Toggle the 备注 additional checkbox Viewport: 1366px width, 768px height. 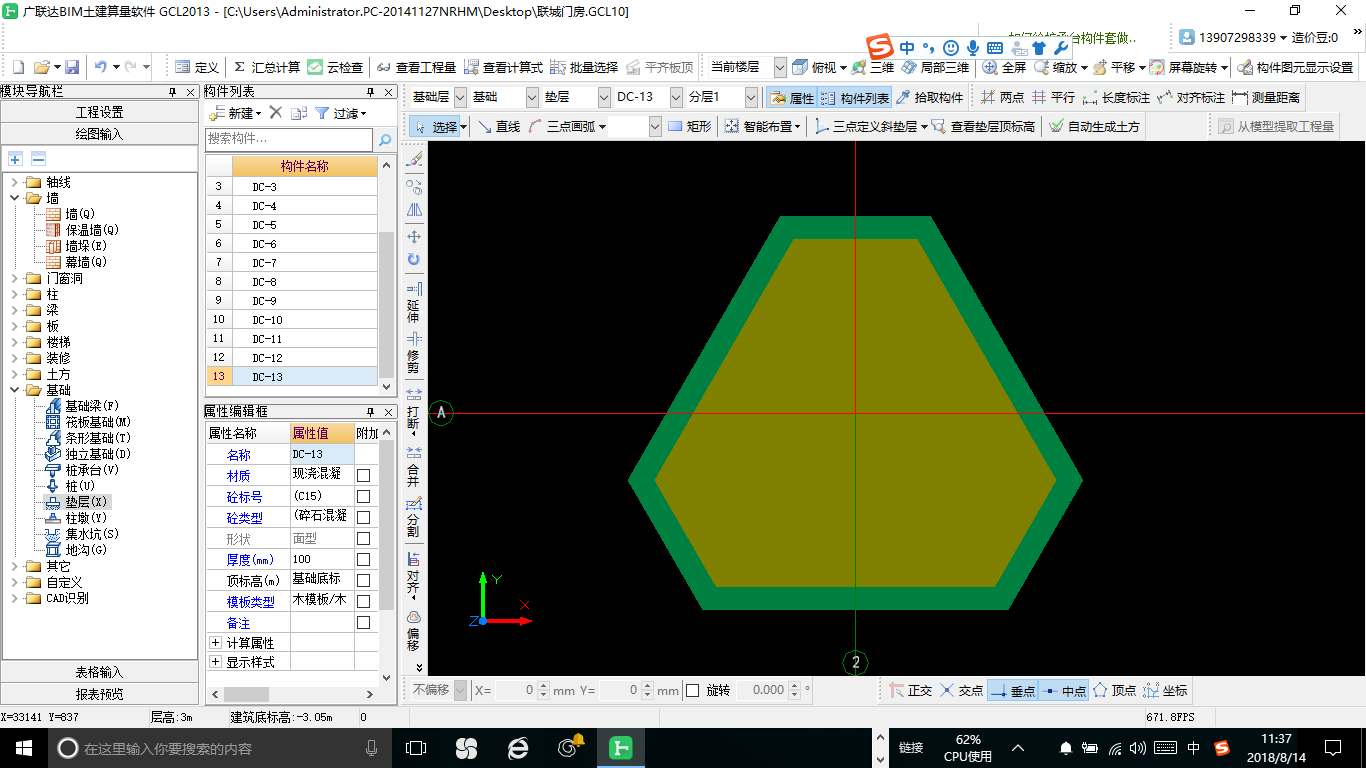364,623
